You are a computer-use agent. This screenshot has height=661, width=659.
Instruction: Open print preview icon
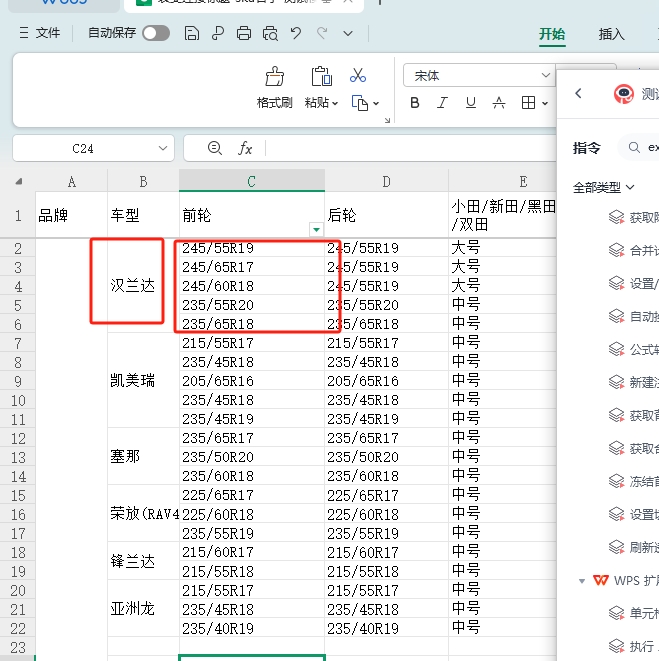[x=270, y=33]
